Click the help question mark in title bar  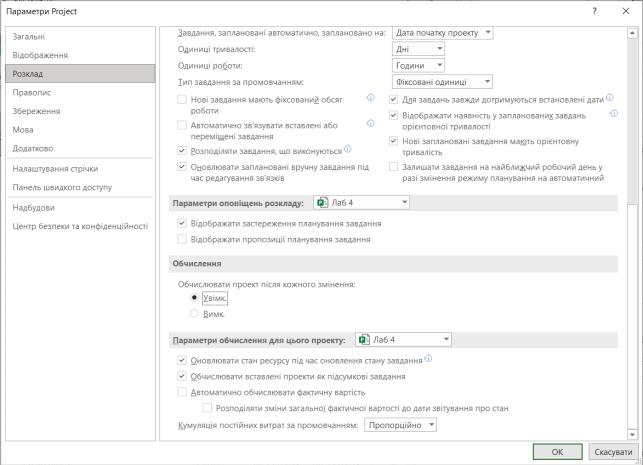[x=595, y=11]
